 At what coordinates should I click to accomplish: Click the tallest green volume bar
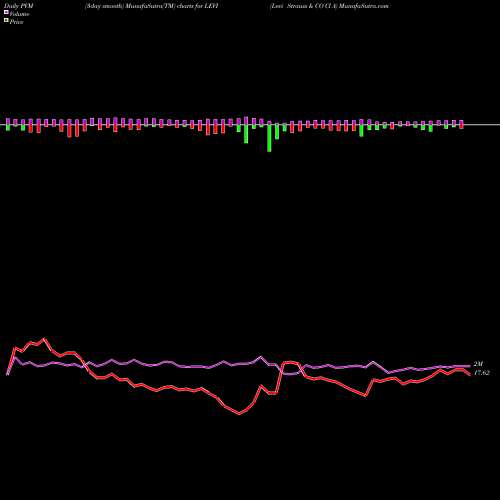(269, 138)
